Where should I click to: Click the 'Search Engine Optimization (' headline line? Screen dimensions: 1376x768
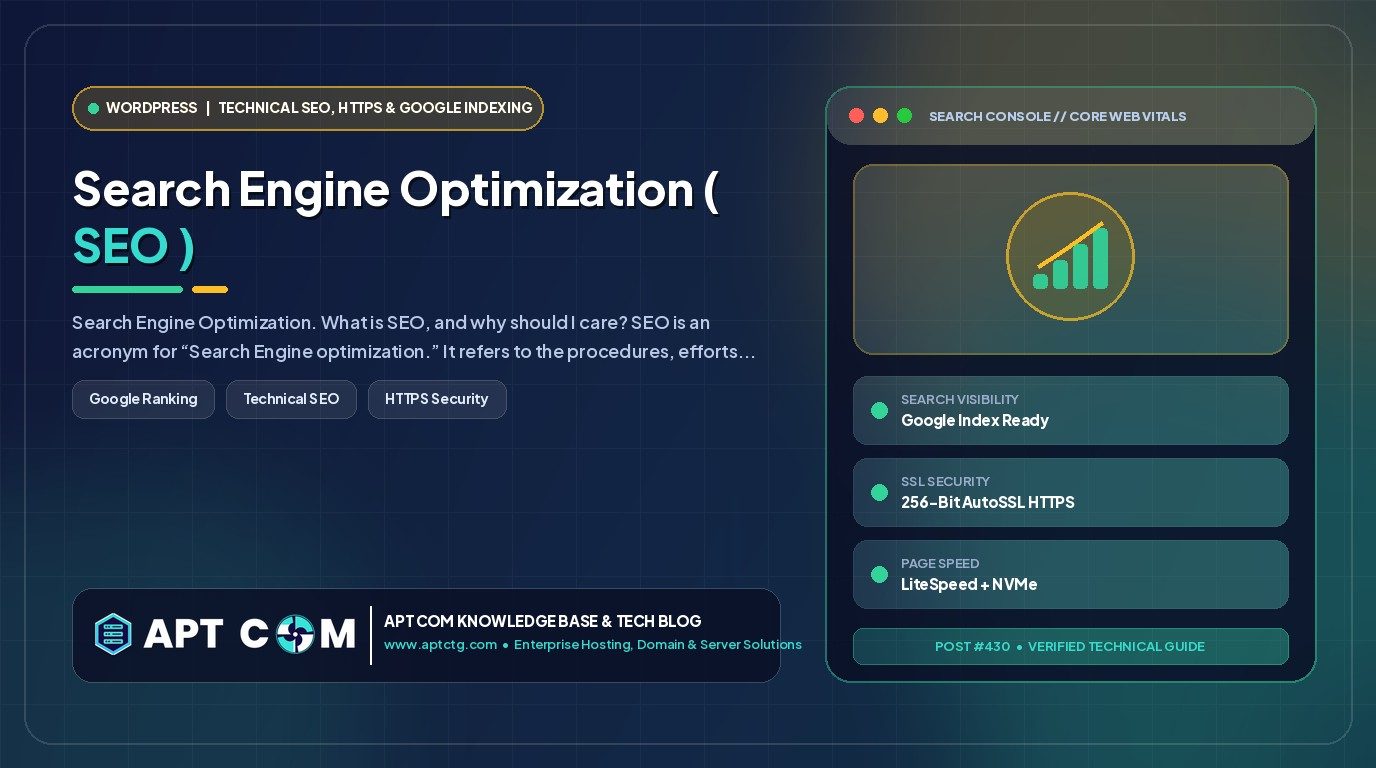[x=395, y=189]
